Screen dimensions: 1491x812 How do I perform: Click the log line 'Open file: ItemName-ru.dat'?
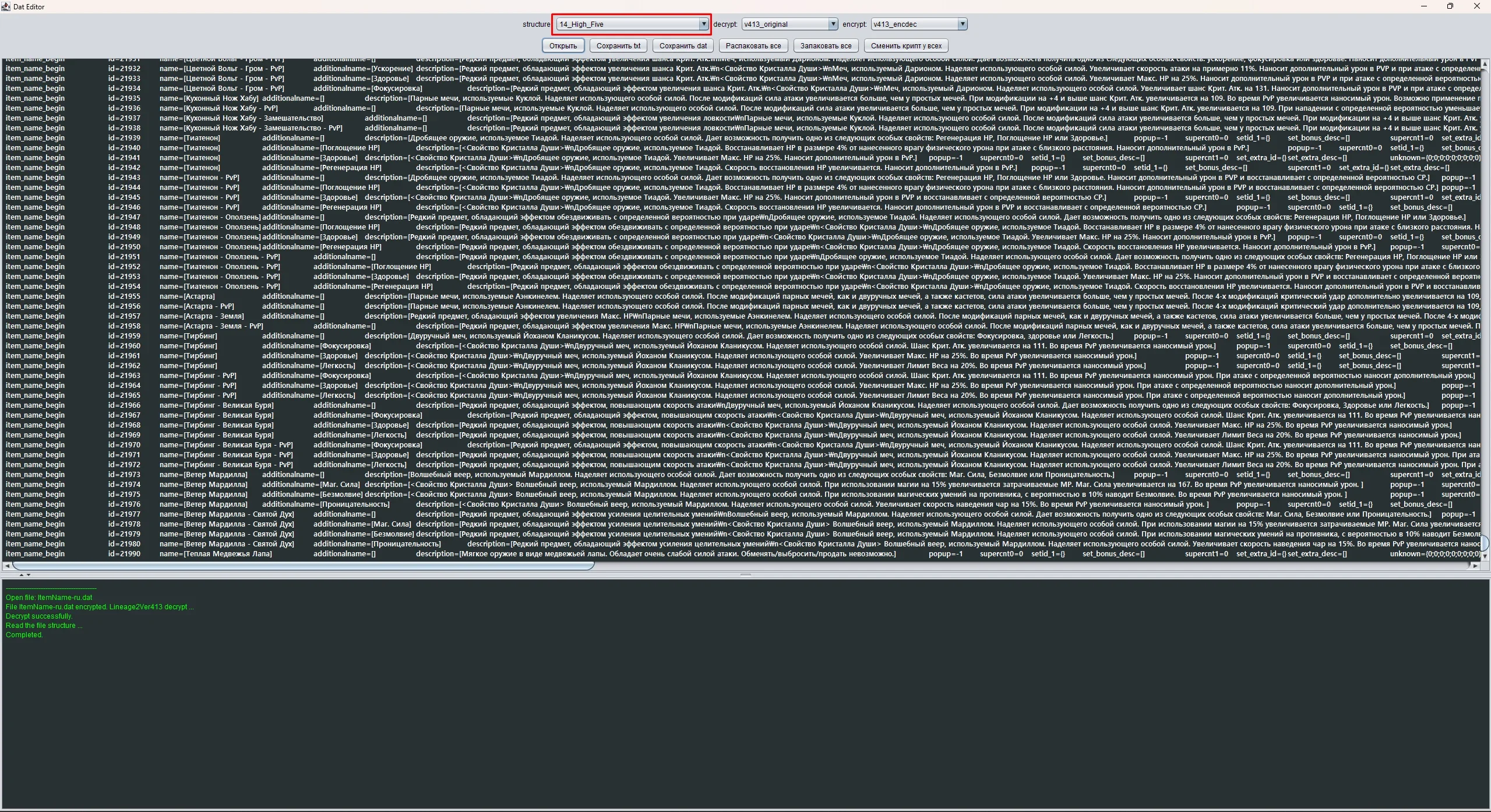pos(49,598)
